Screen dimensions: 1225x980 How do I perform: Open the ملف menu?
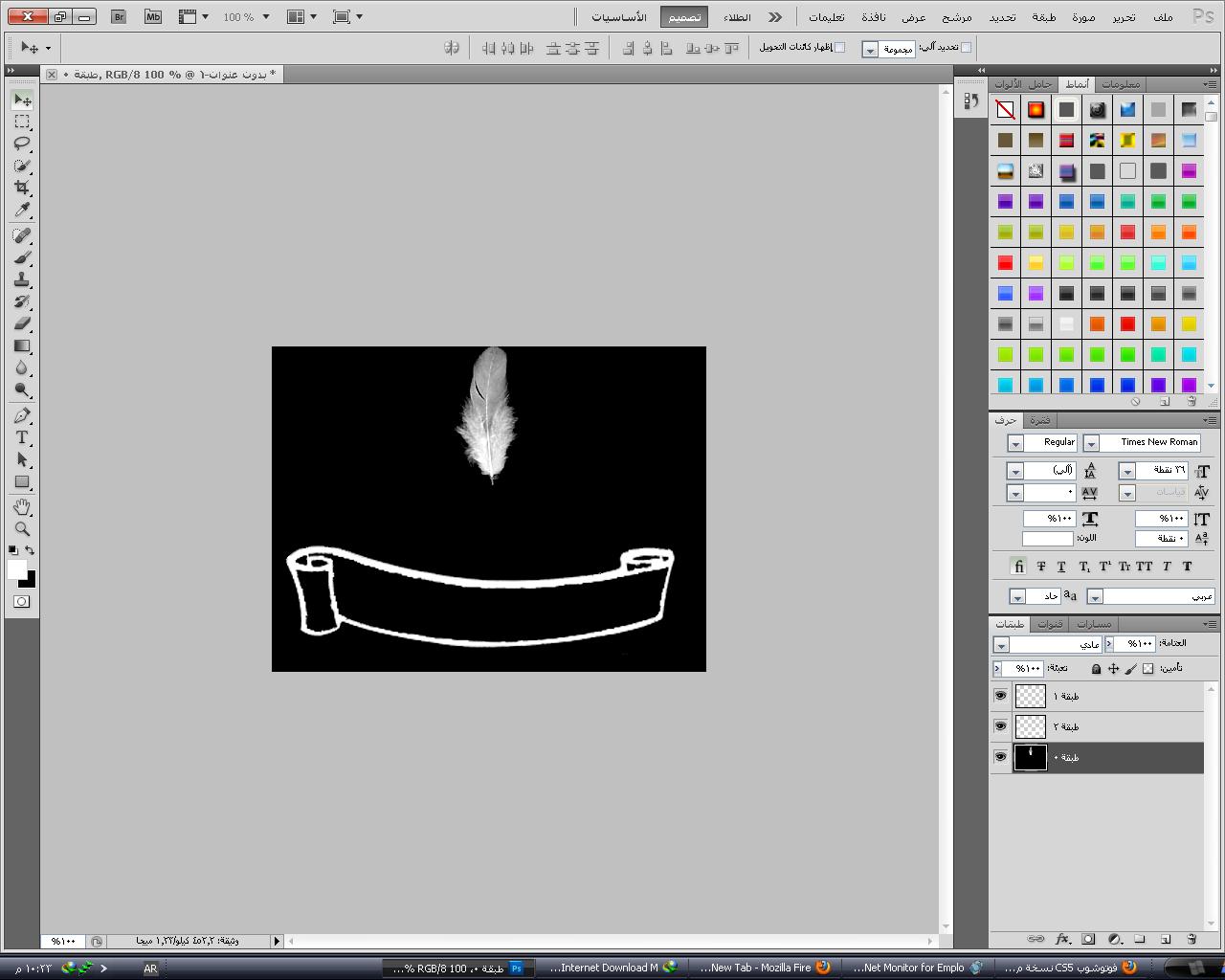[1163, 17]
